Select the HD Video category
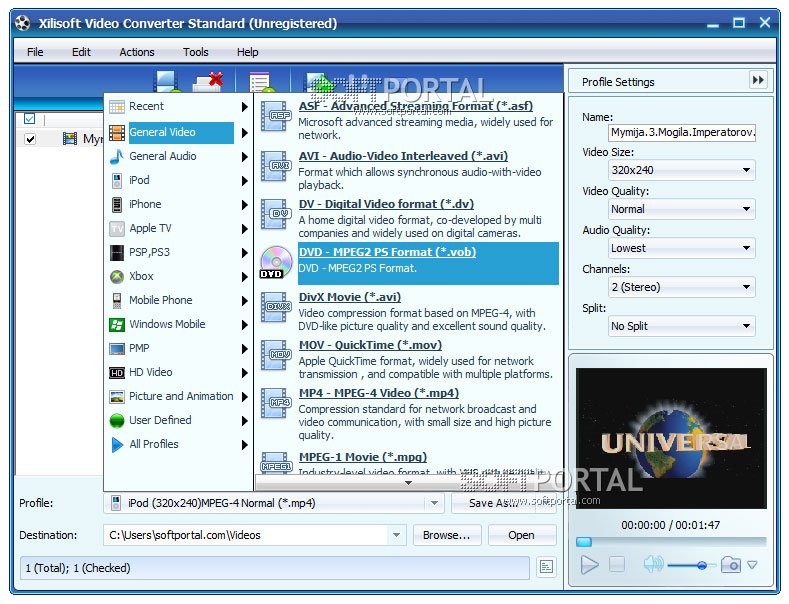Viewport: 789px width, 604px height. (x=179, y=372)
